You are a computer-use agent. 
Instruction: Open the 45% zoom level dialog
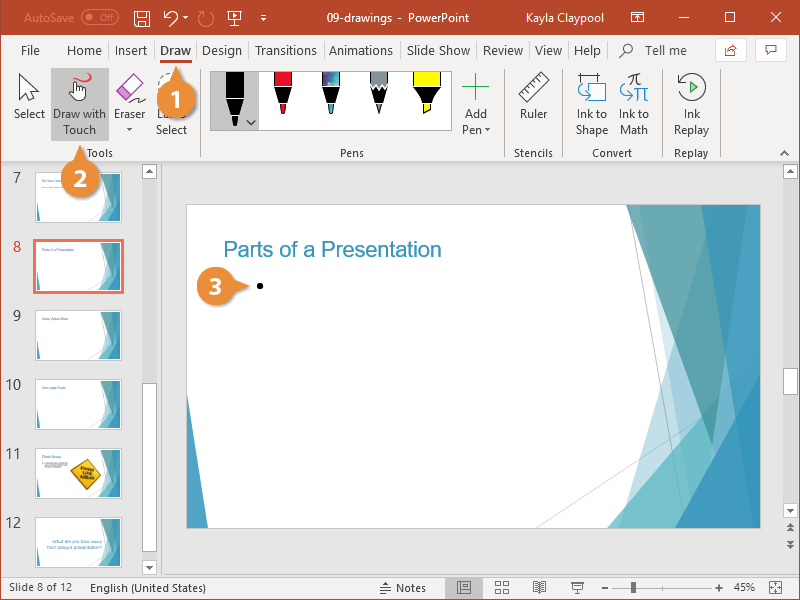(x=744, y=588)
